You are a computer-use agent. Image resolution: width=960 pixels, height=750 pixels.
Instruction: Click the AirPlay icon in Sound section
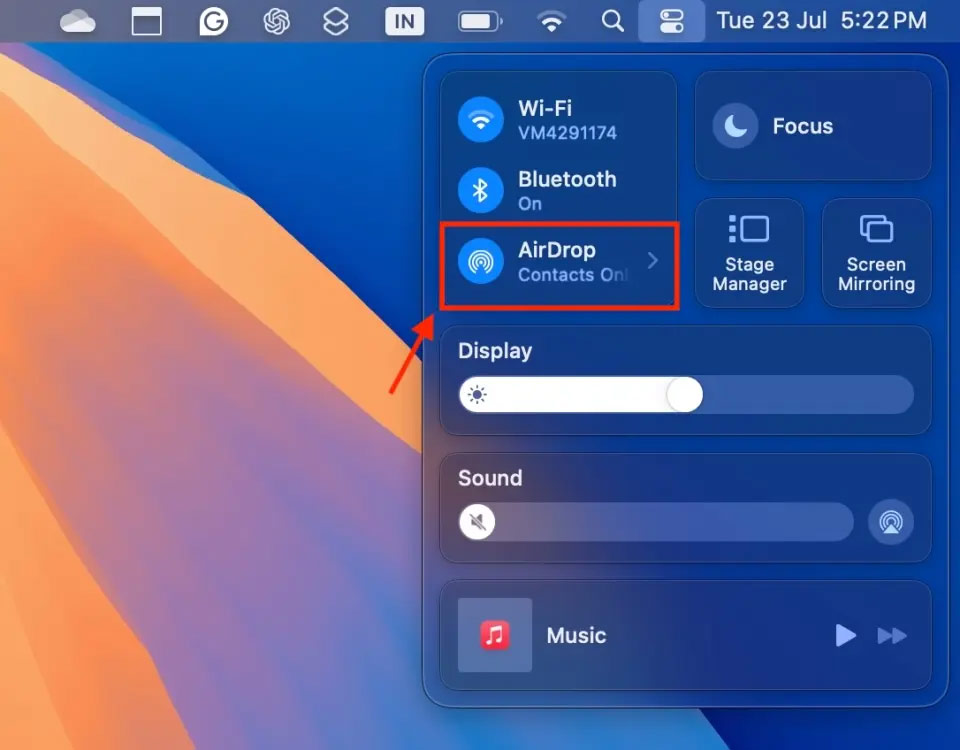891,522
